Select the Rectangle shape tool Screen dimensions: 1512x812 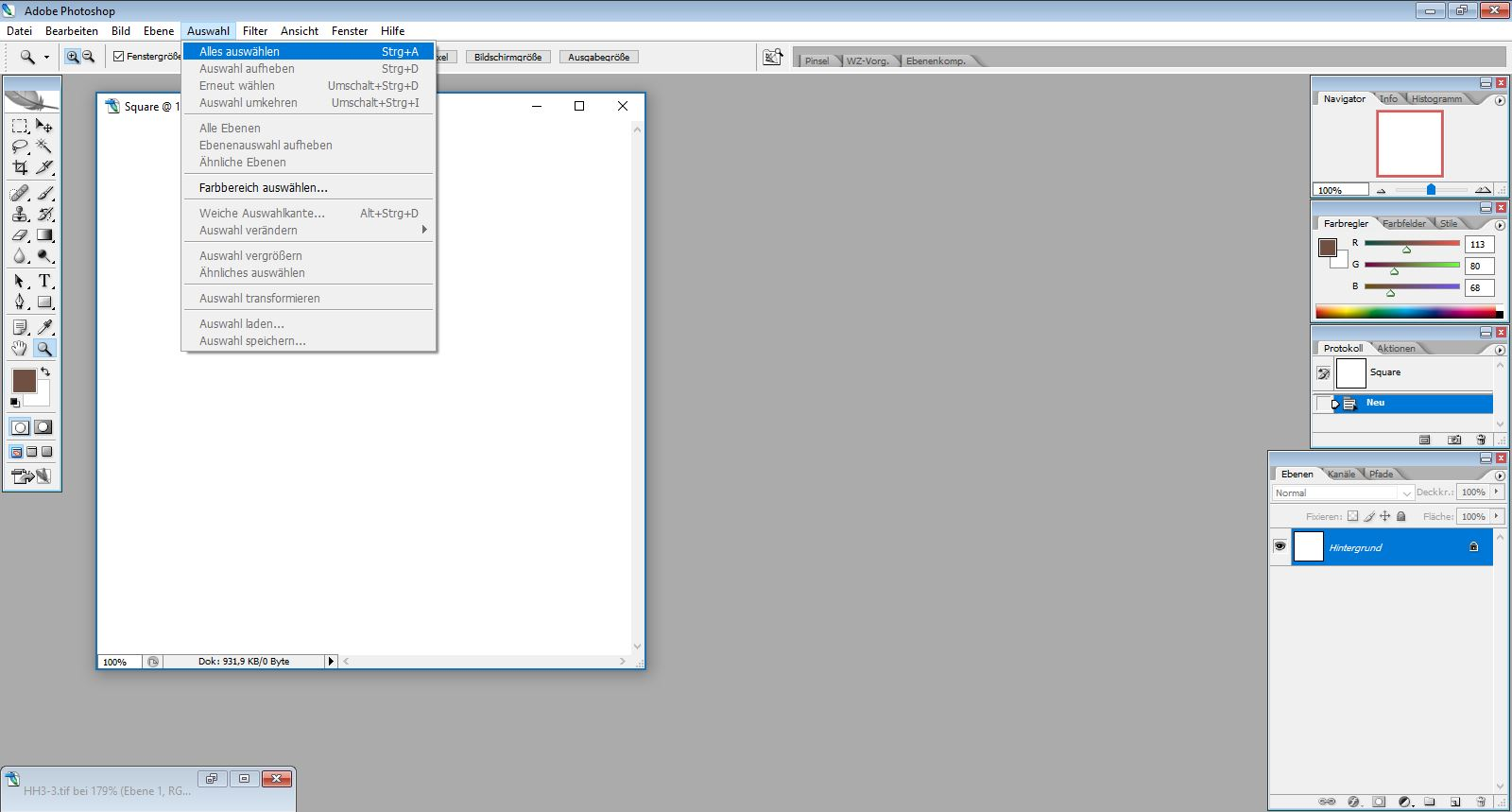pyautogui.click(x=44, y=302)
